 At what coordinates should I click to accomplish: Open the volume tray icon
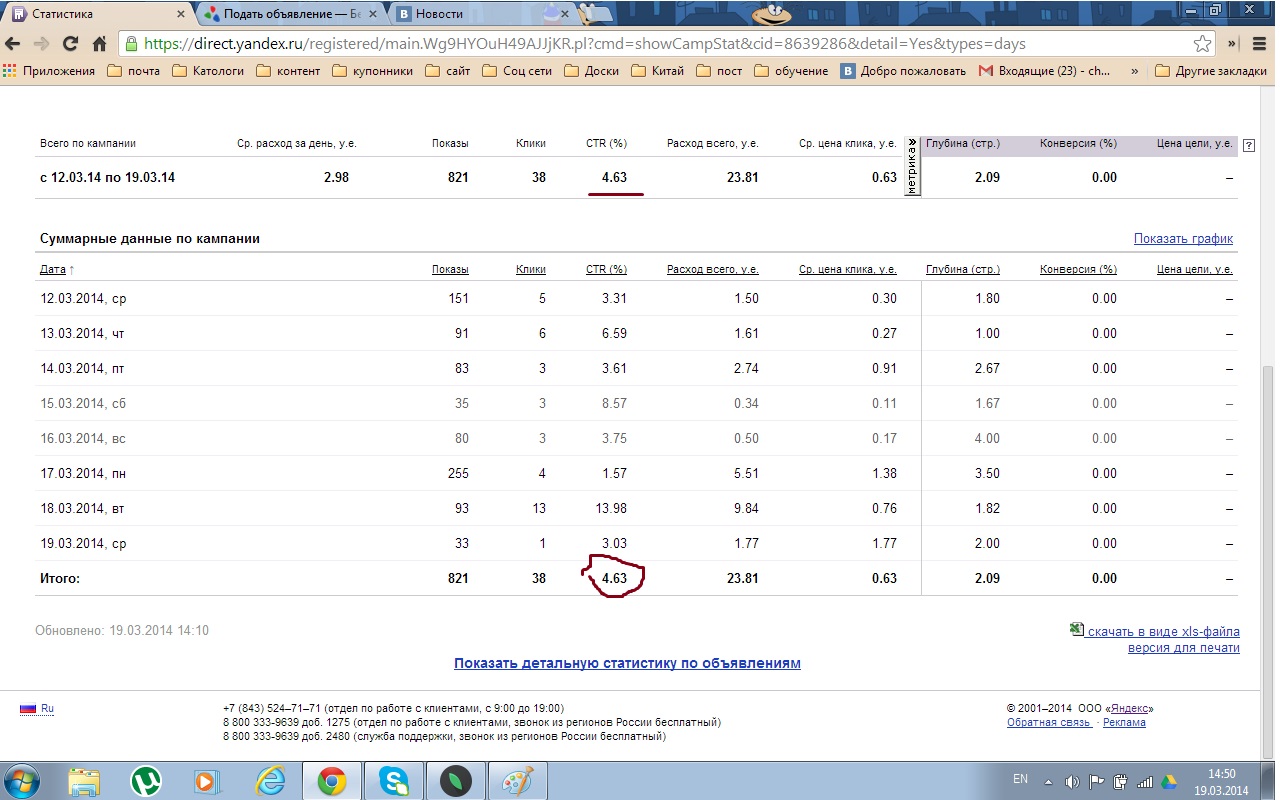coord(1072,780)
